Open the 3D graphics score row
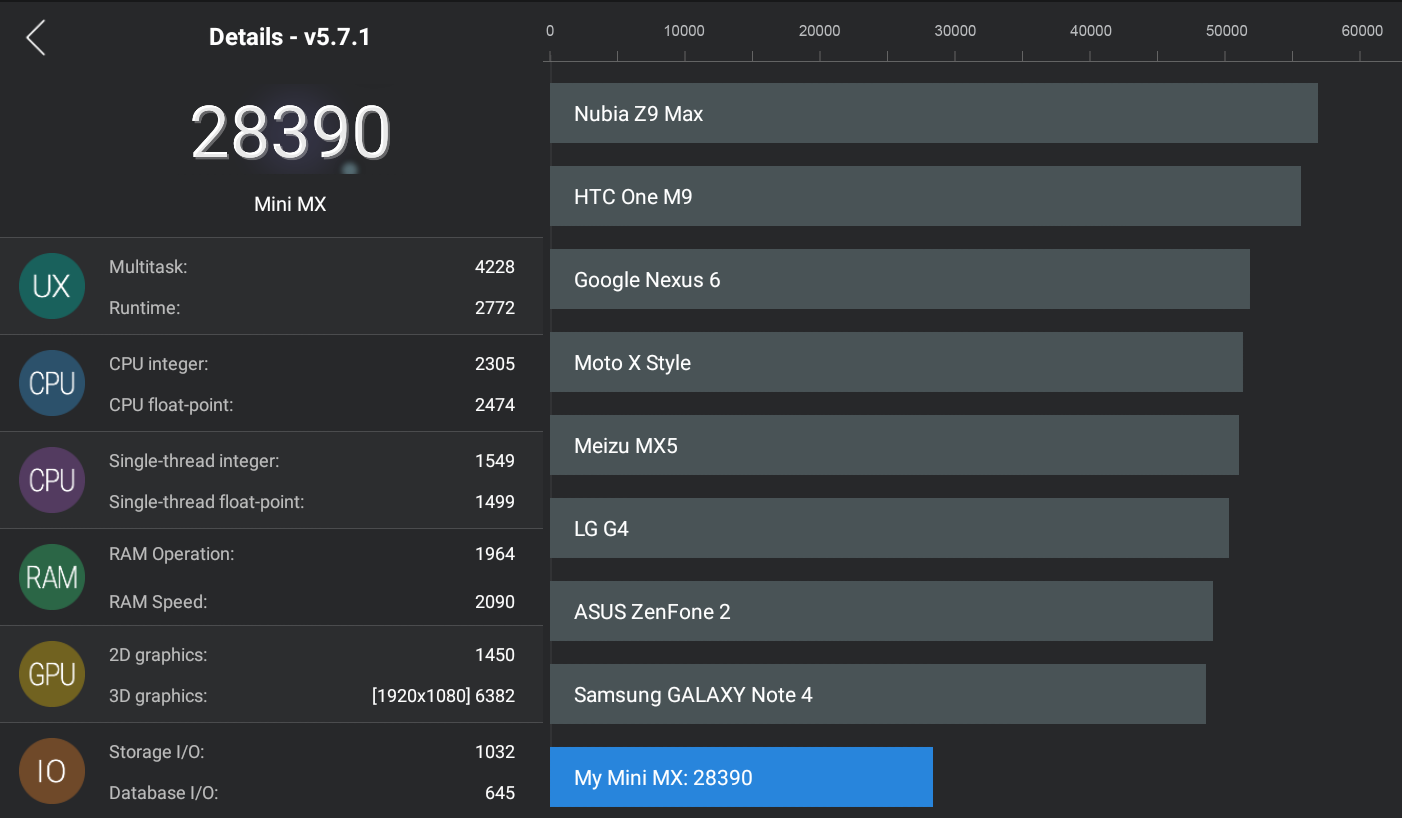 click(312, 696)
